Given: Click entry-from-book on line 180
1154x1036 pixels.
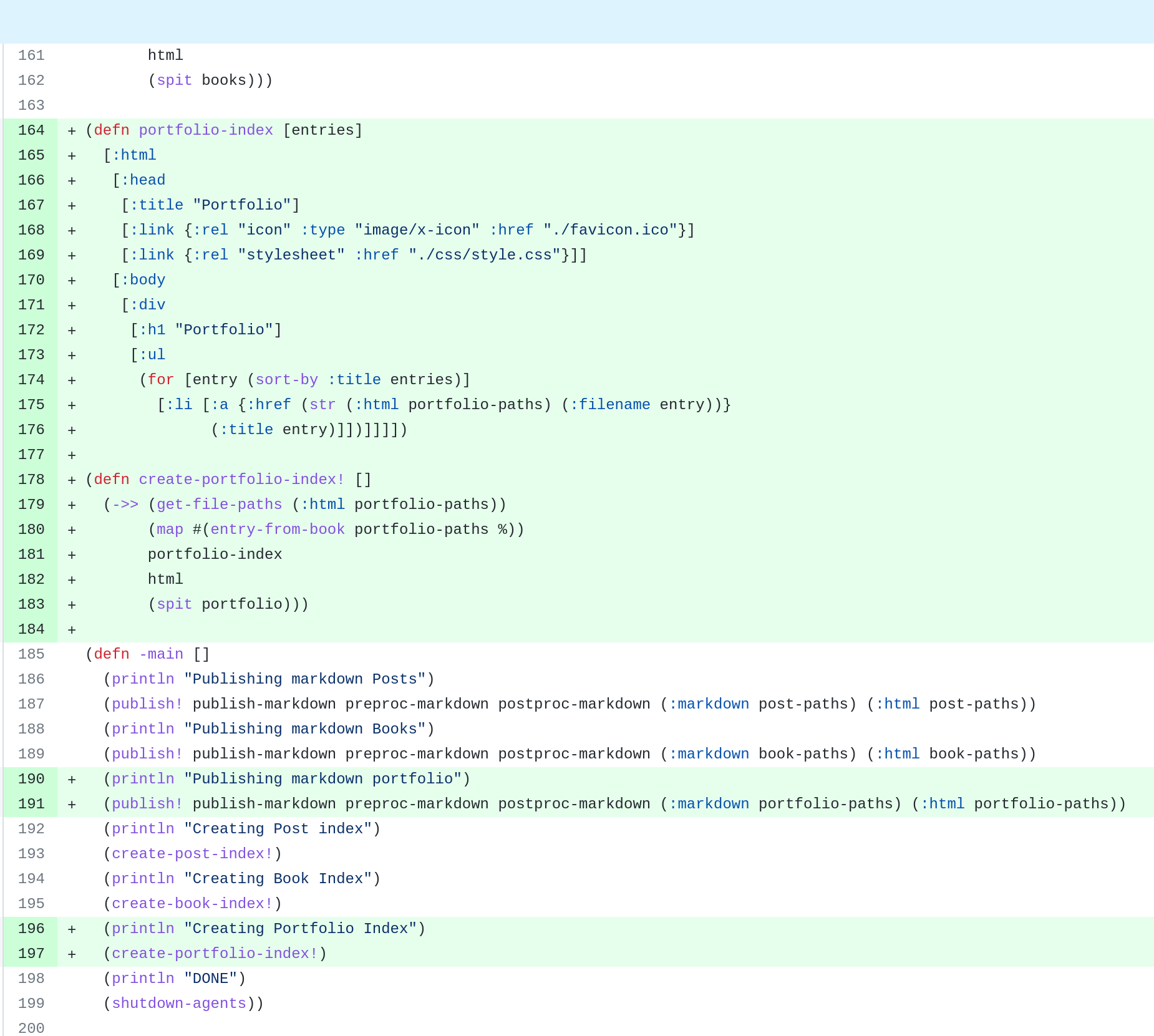Looking at the screenshot, I should tap(278, 530).
